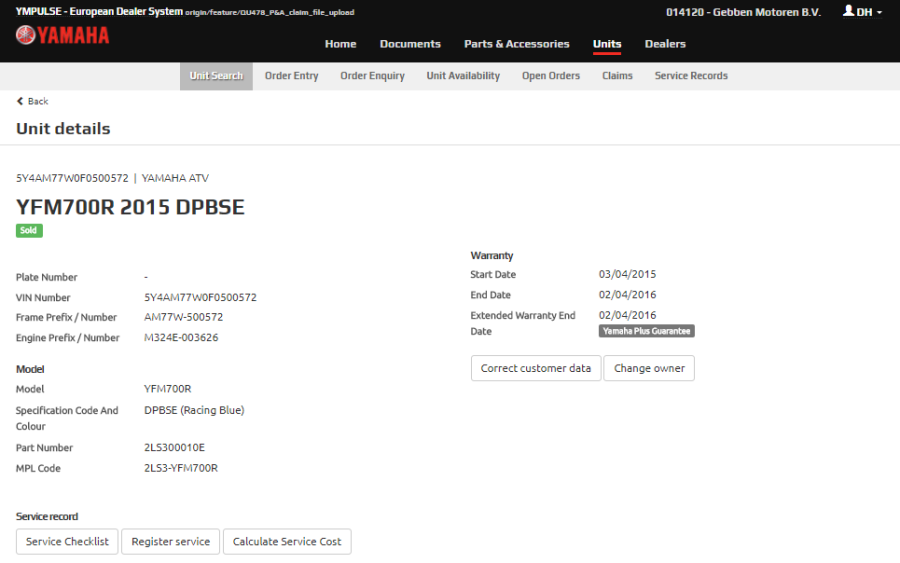Click the Correct customer data button
This screenshot has width=900, height=563.
point(536,368)
